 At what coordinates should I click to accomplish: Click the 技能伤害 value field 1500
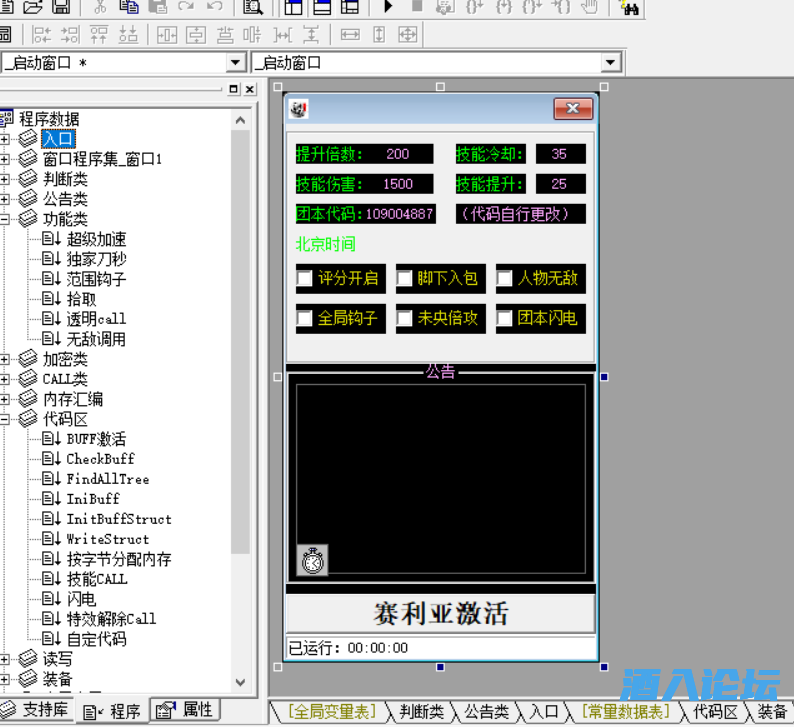point(398,184)
